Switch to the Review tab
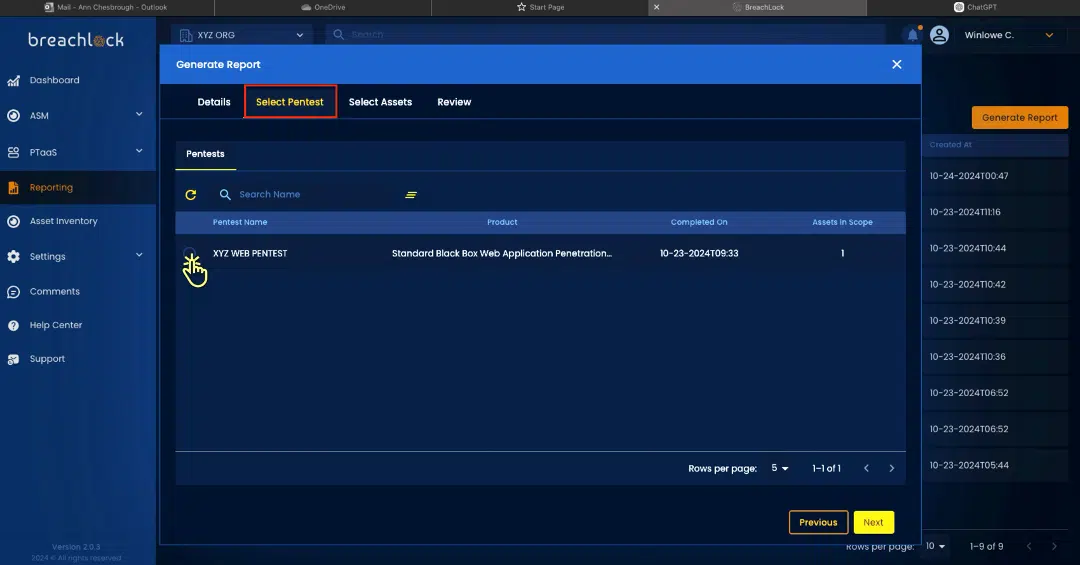The image size is (1080, 566). pyautogui.click(x=454, y=102)
